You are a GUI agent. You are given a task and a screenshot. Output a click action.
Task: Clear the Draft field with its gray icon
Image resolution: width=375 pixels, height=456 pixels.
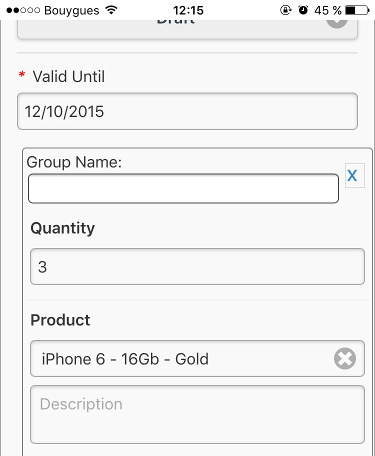click(x=337, y=23)
